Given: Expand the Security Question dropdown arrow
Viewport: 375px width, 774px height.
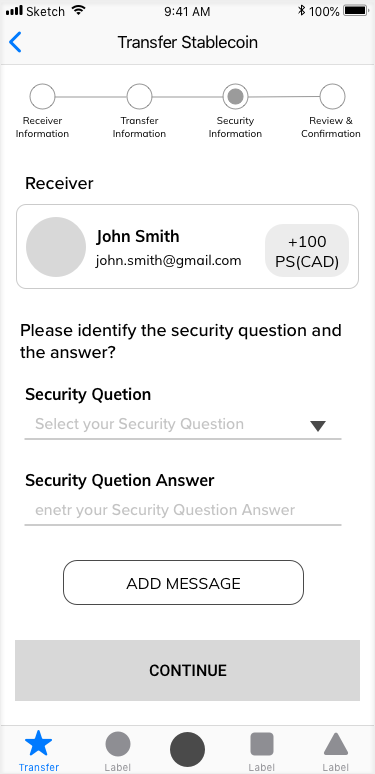Looking at the screenshot, I should (318, 426).
